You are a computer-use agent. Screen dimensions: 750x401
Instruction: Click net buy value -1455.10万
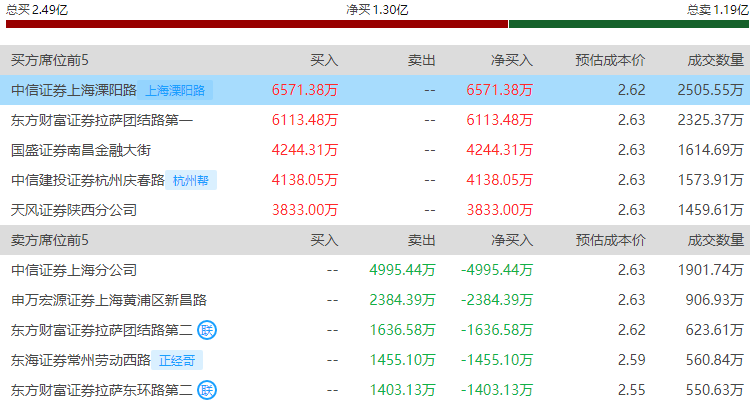497,360
